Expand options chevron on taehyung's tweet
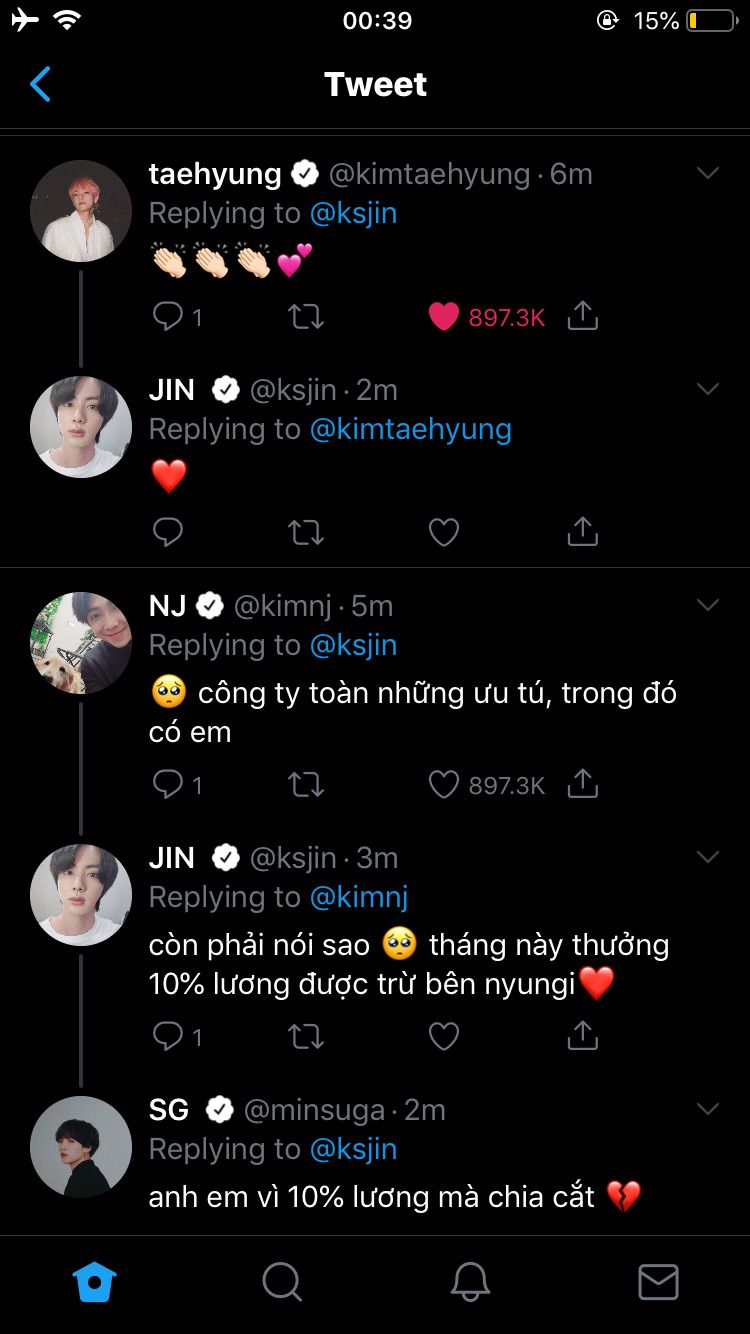Image resolution: width=750 pixels, height=1334 pixels. [708, 174]
